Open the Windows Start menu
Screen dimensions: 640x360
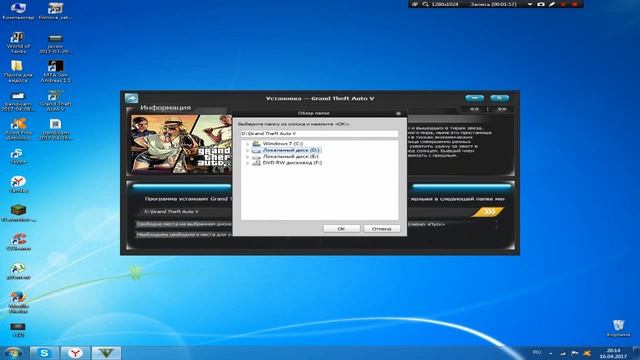[13, 353]
